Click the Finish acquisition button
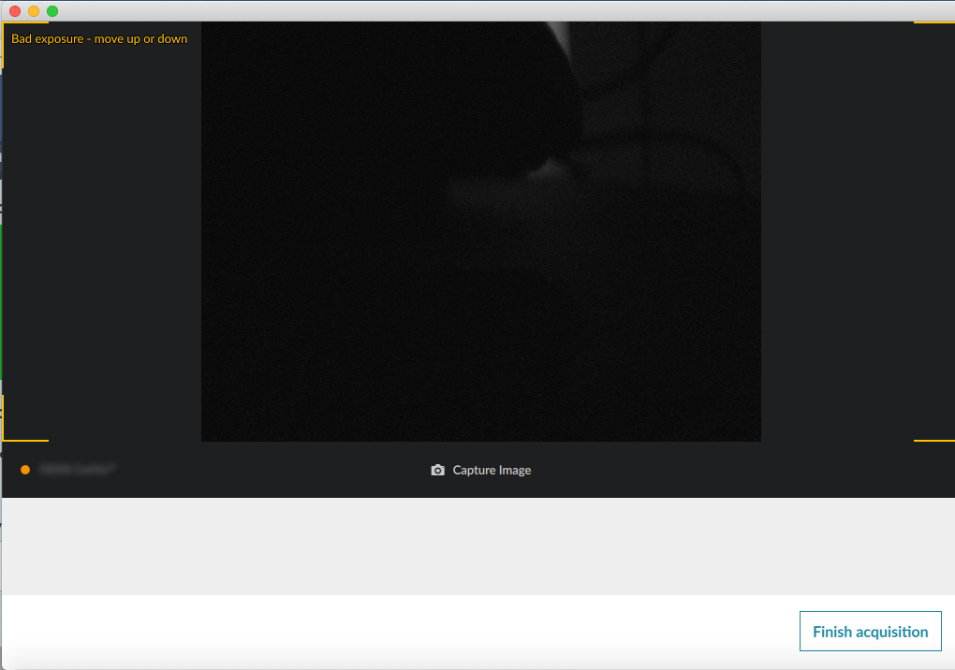 (870, 632)
